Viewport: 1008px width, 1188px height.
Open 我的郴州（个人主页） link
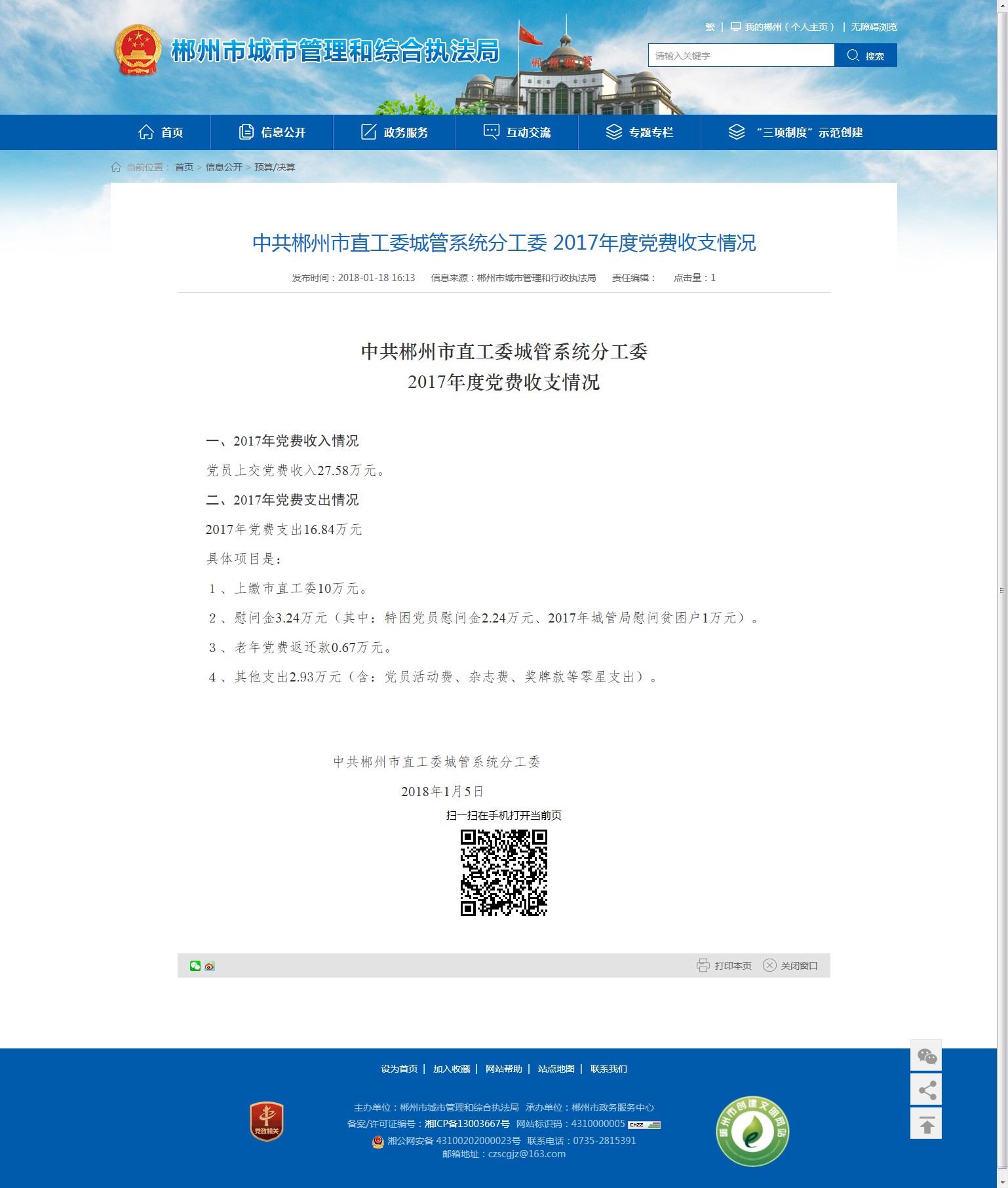pyautogui.click(x=790, y=27)
